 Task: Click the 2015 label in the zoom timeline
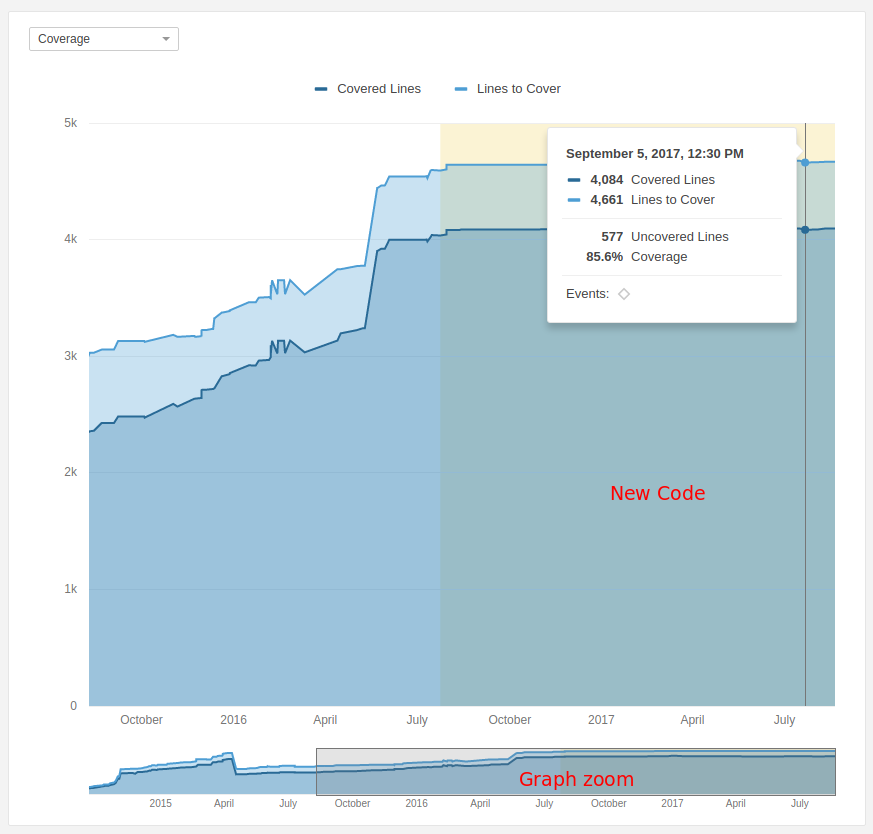click(x=161, y=803)
